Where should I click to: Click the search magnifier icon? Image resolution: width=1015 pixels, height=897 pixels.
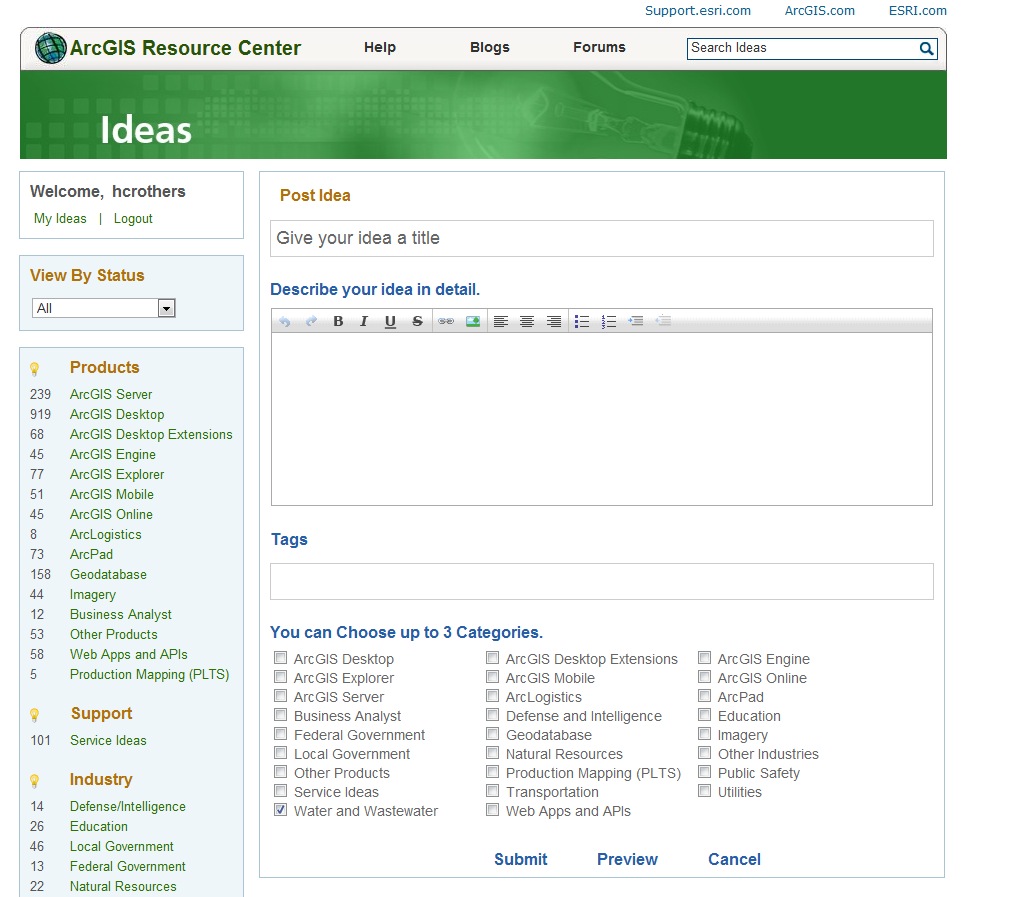tap(926, 49)
